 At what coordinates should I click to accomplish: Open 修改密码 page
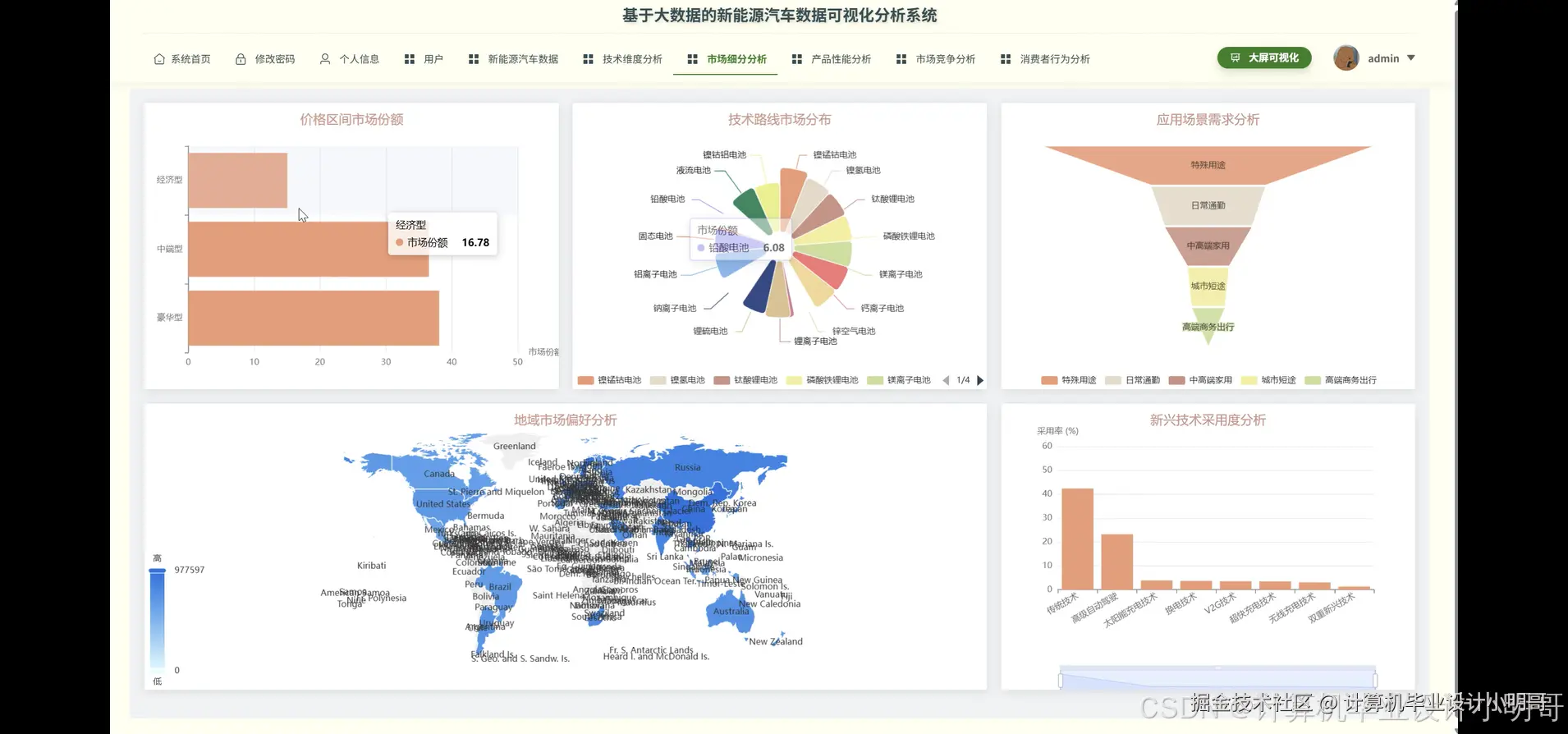point(265,59)
